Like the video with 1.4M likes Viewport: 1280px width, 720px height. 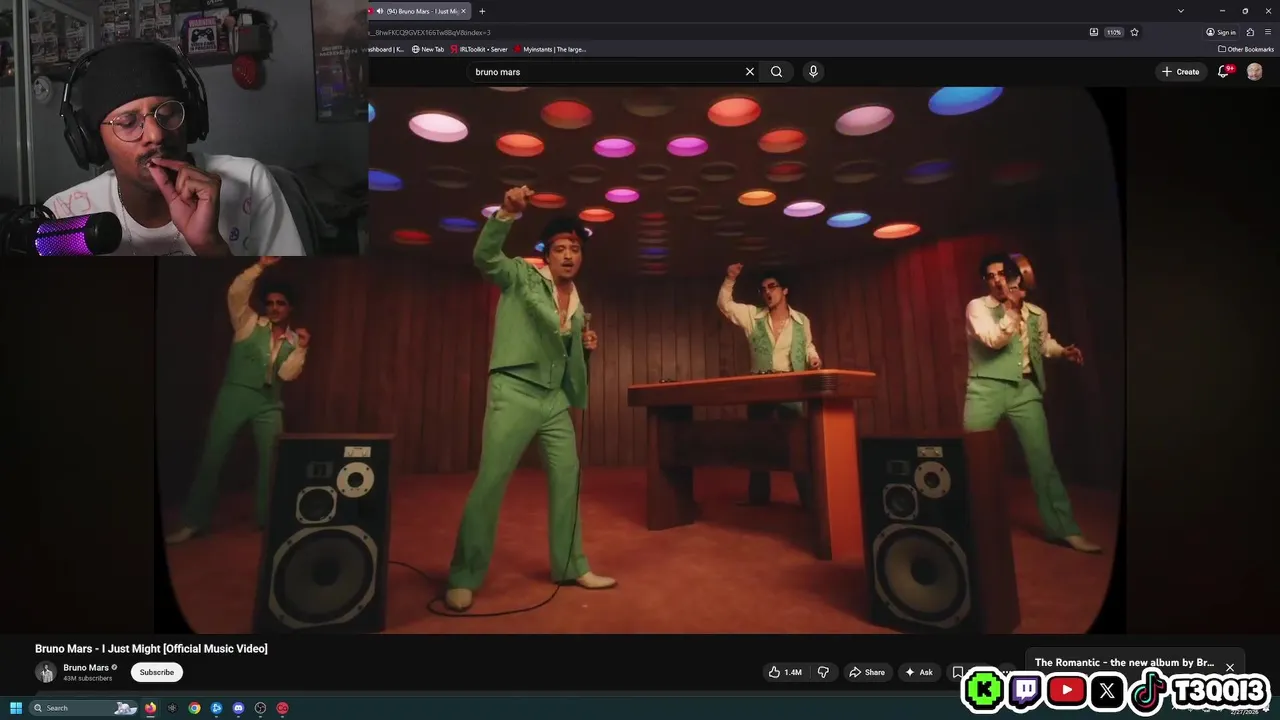pyautogui.click(x=785, y=673)
